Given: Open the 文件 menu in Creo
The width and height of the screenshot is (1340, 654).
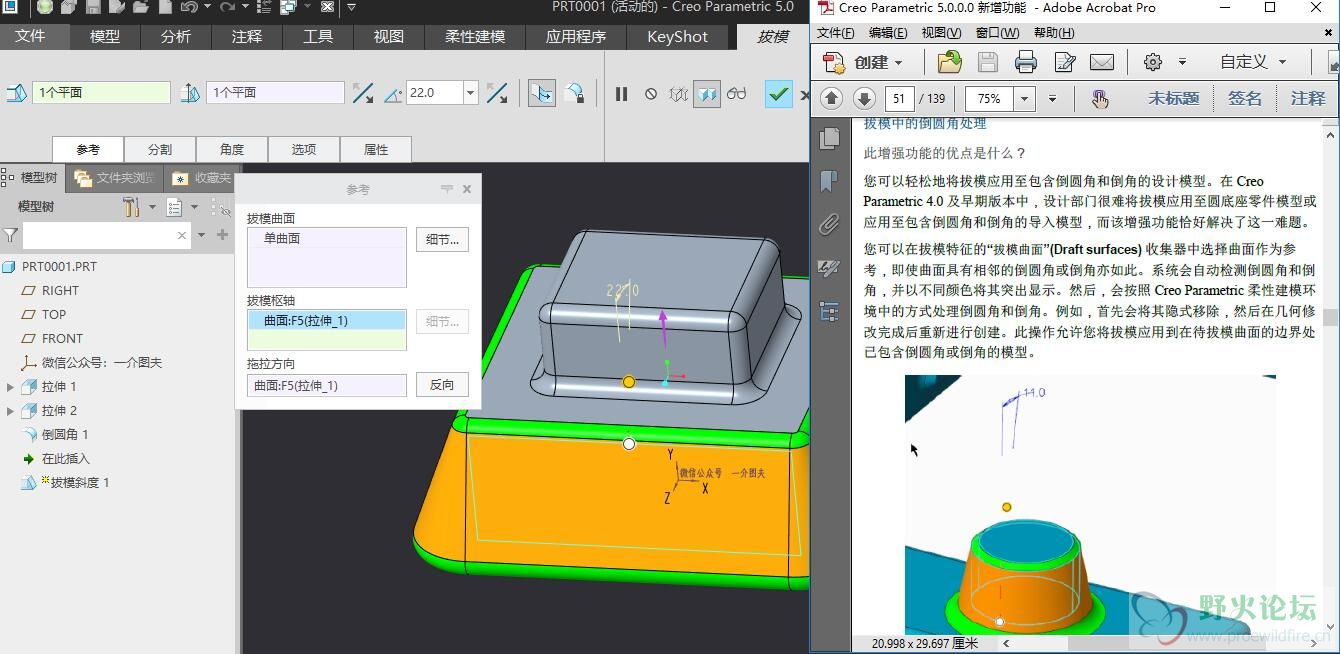Looking at the screenshot, I should 30,37.
